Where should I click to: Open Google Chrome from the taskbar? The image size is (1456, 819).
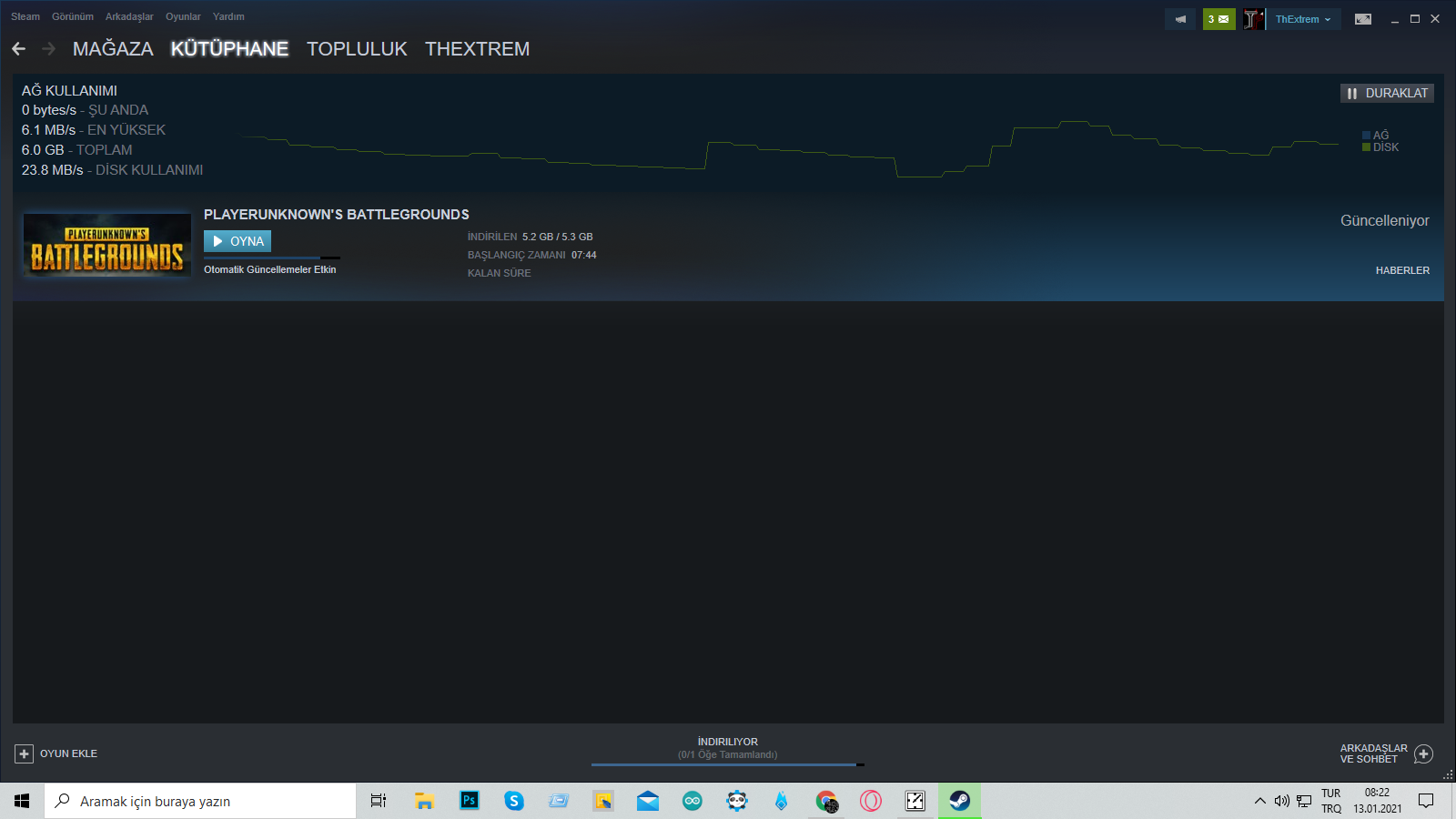coord(826,801)
